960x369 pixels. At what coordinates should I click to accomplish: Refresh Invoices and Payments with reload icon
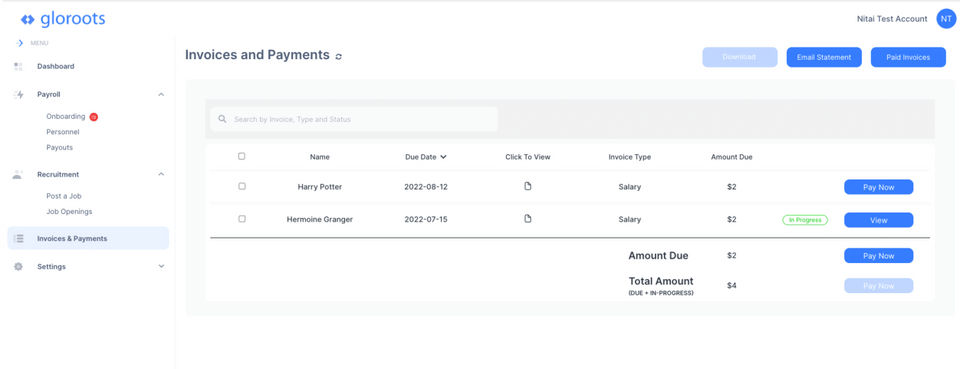(339, 56)
